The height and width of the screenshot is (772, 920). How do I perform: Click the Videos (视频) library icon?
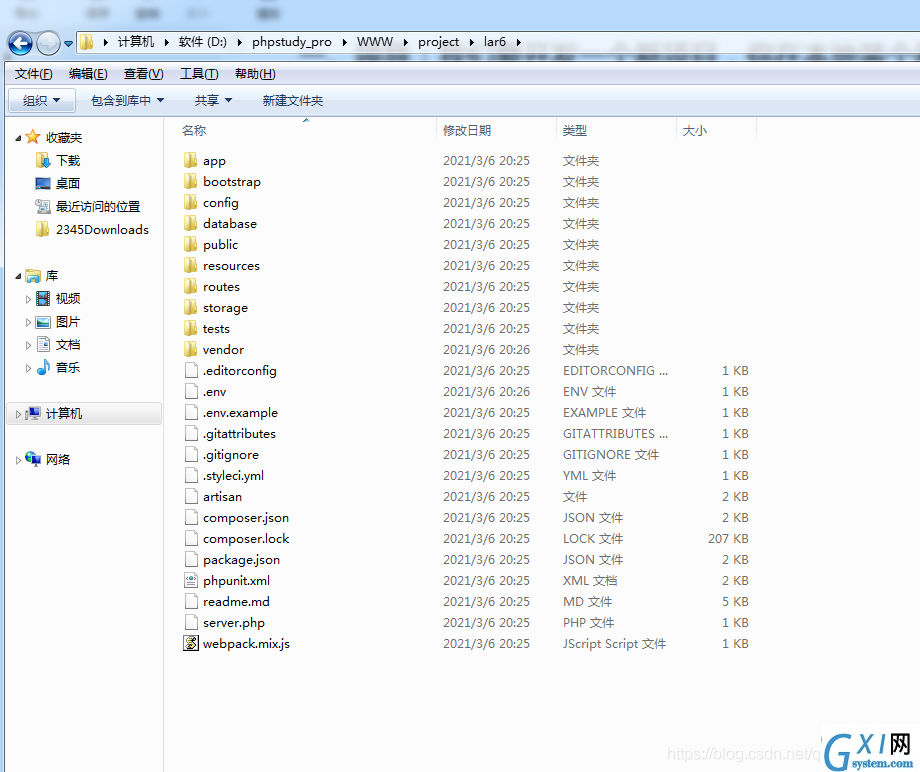pos(43,298)
